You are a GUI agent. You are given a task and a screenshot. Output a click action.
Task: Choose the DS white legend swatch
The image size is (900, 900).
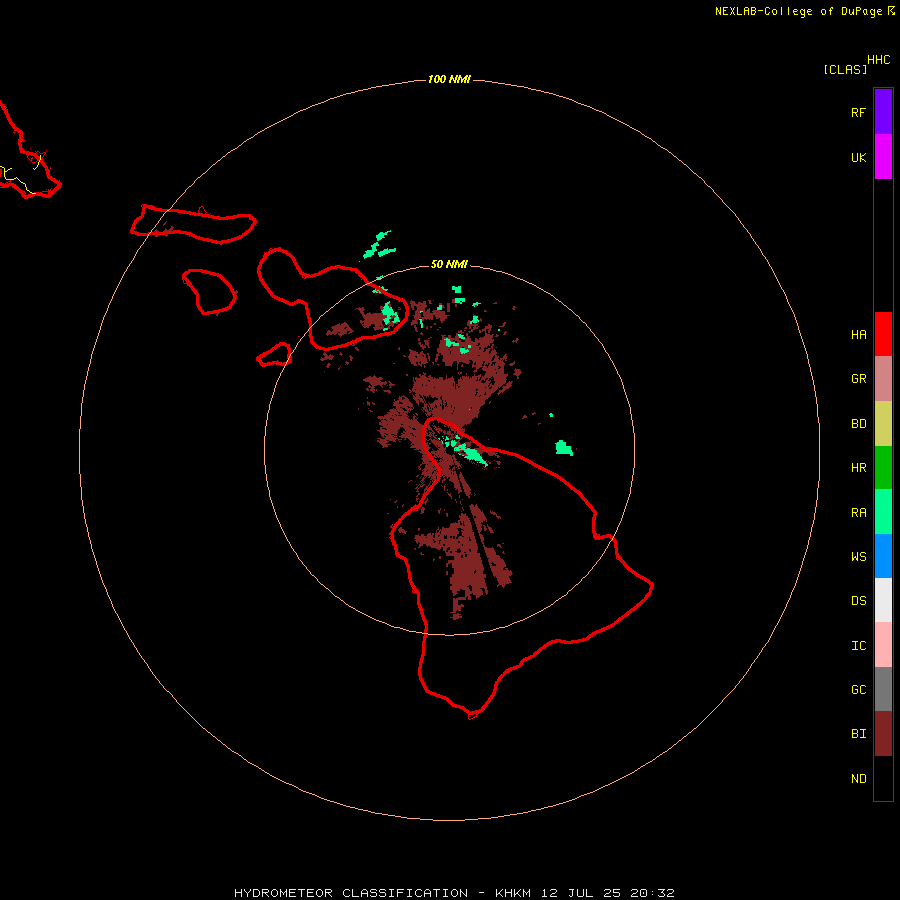[x=883, y=600]
